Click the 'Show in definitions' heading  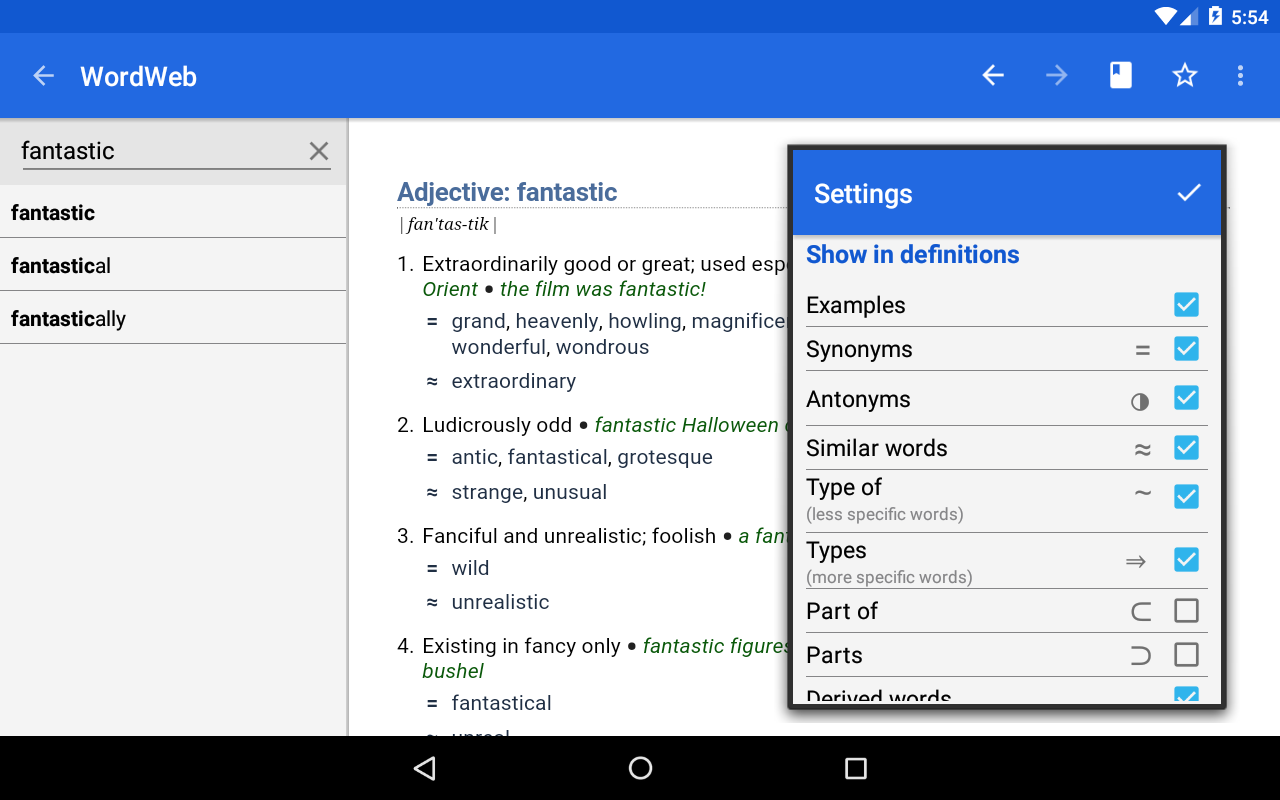coord(912,254)
